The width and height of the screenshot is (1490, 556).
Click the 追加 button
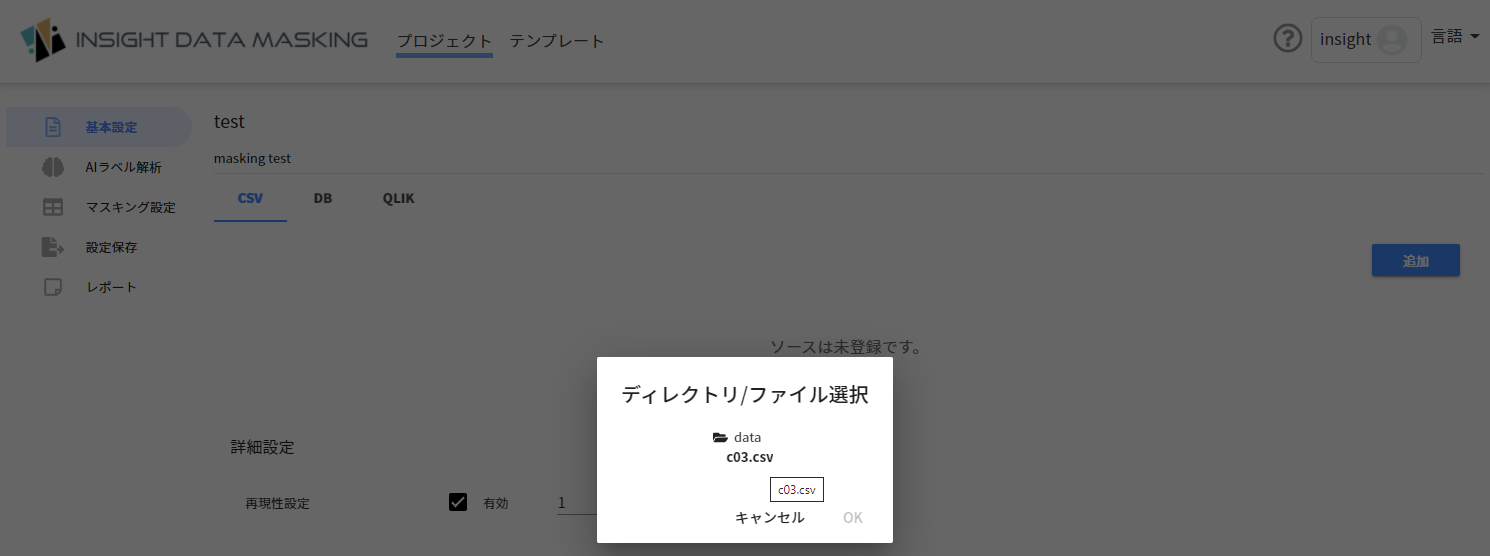1416,260
